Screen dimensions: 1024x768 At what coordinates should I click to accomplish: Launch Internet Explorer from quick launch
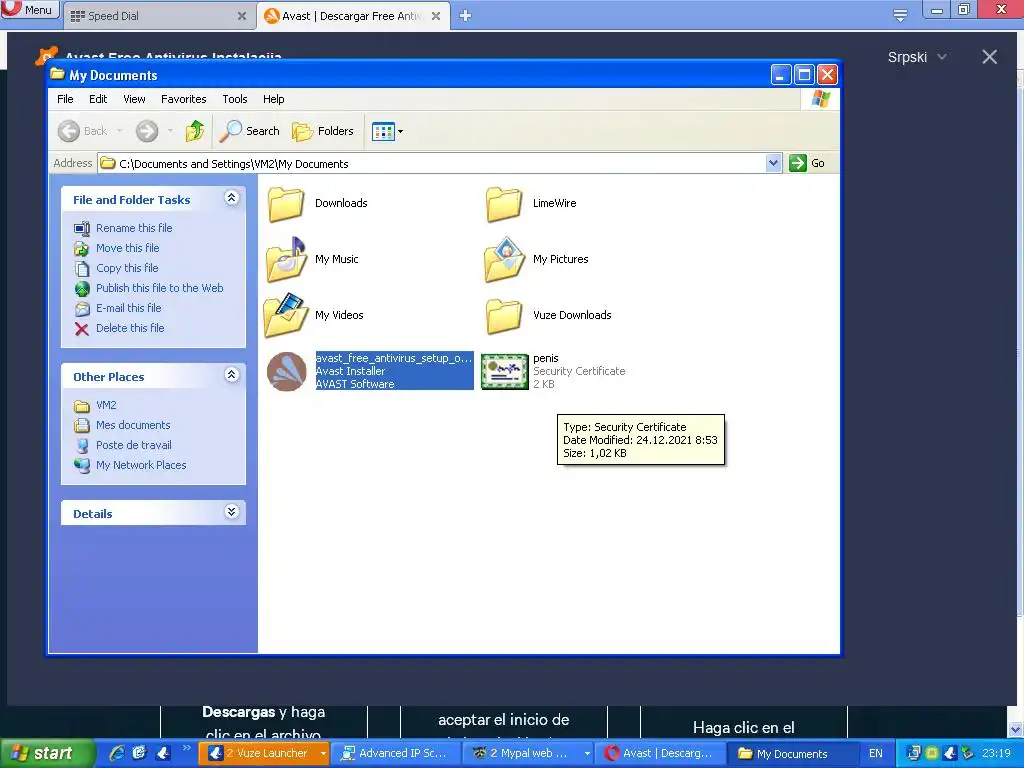(x=117, y=753)
